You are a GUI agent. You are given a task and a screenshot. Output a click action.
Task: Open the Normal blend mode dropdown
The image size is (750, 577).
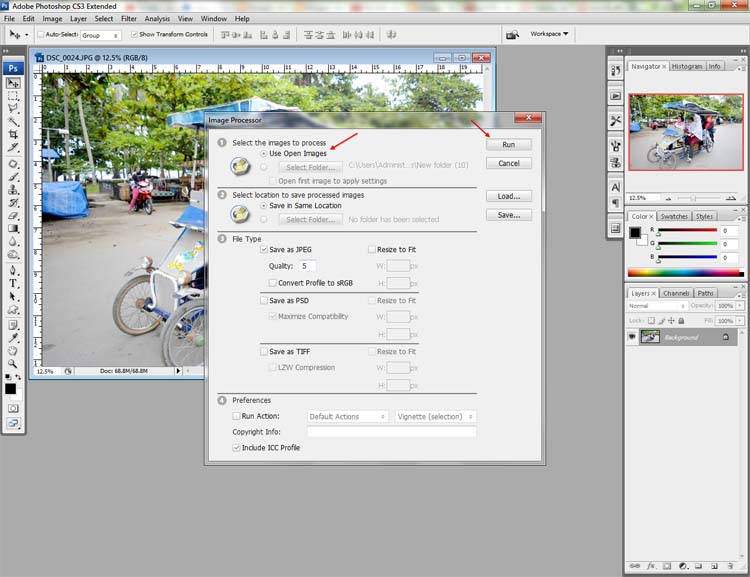(x=657, y=306)
